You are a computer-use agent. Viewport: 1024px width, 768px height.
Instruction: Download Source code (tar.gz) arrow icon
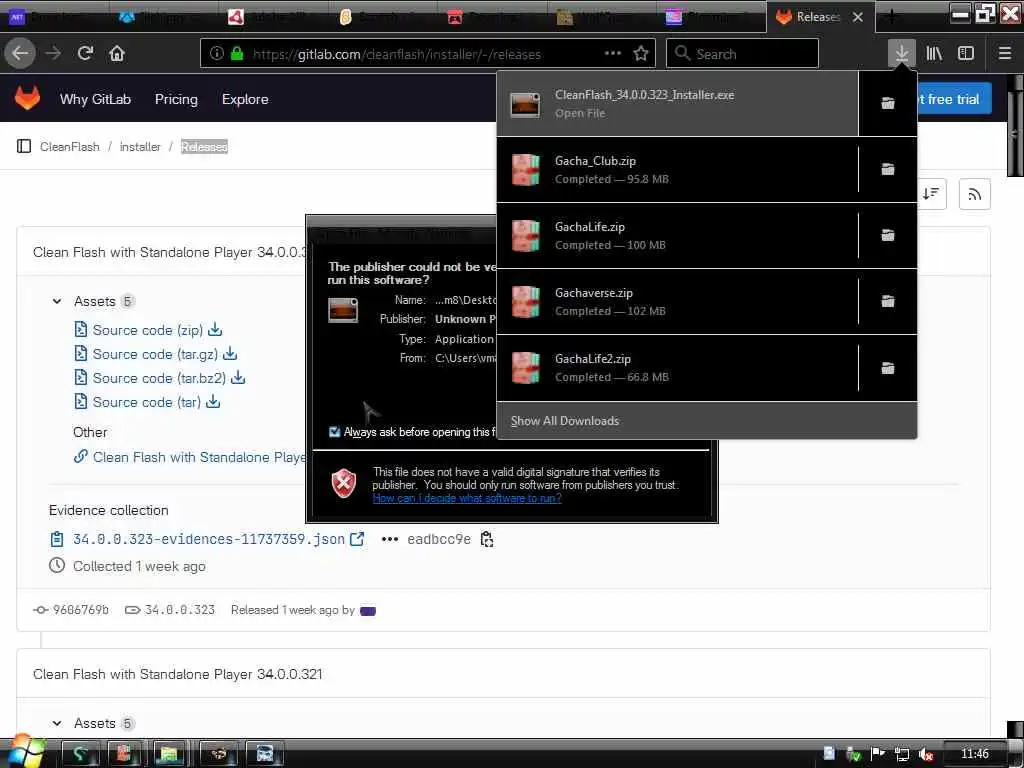click(230, 354)
